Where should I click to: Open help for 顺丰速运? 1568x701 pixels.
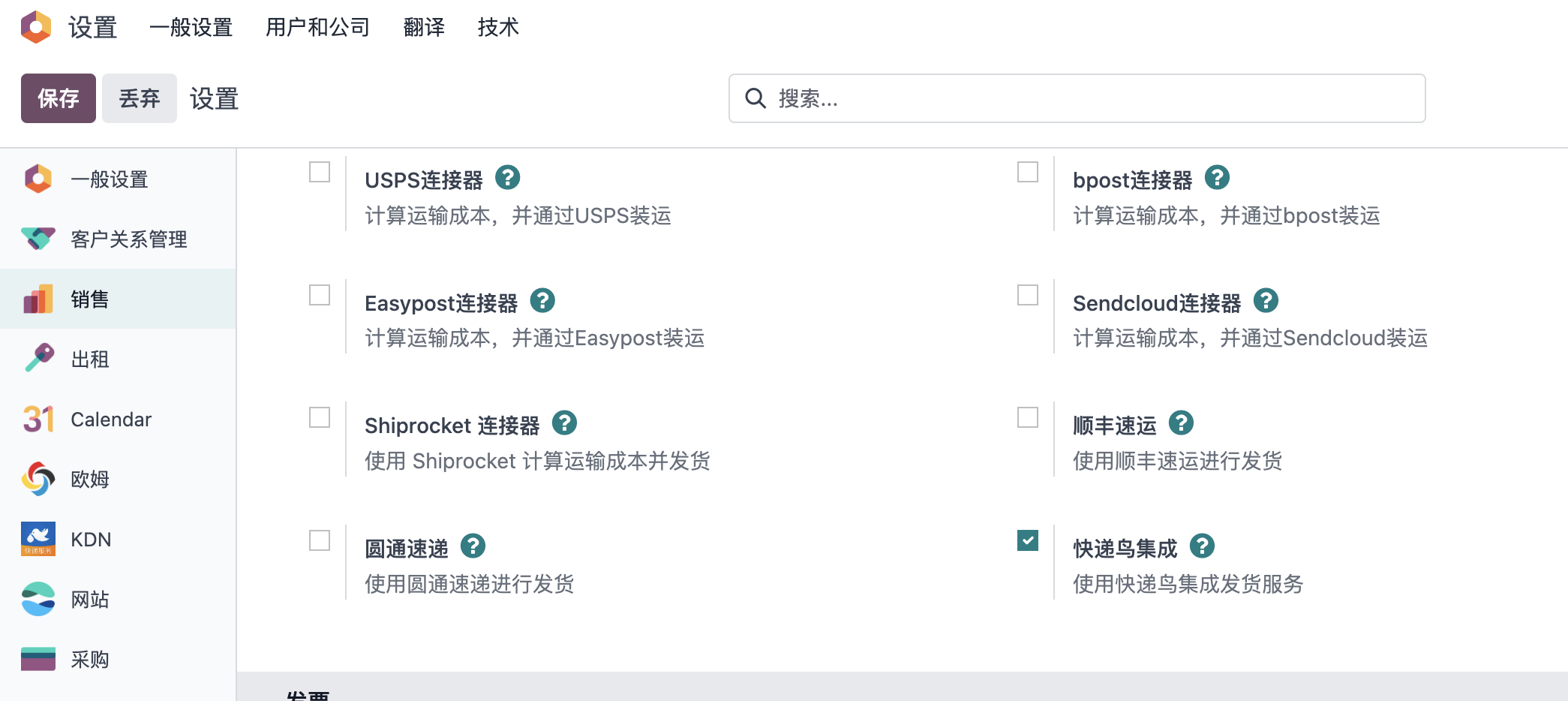point(1181,423)
